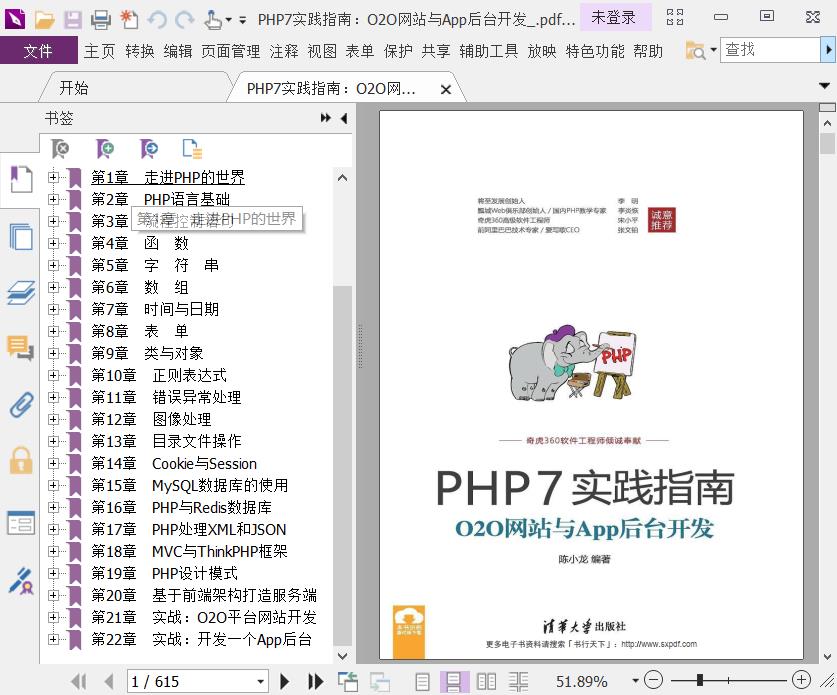This screenshot has height=695, width=837.
Task: Open the Security lock panel
Action: coord(21,460)
